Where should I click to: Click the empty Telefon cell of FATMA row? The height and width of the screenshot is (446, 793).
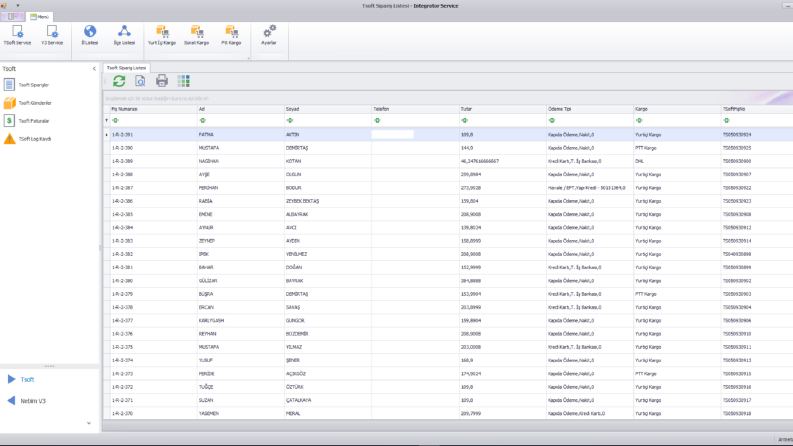(x=415, y=135)
